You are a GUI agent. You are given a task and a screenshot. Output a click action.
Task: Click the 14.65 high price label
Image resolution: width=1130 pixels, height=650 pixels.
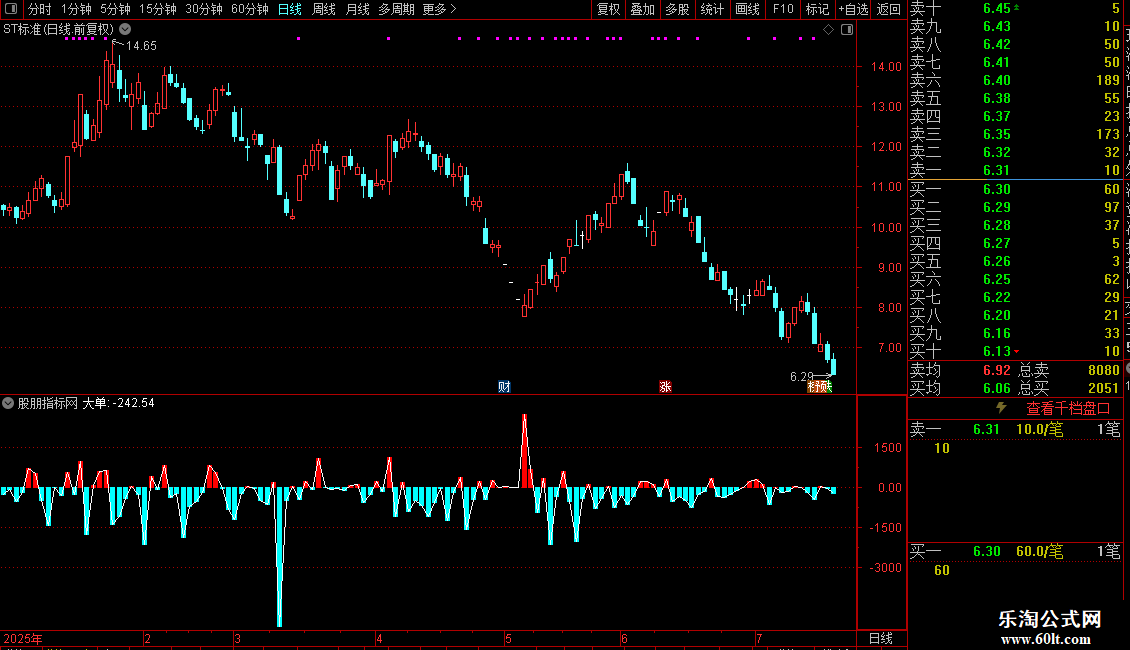click(141, 45)
